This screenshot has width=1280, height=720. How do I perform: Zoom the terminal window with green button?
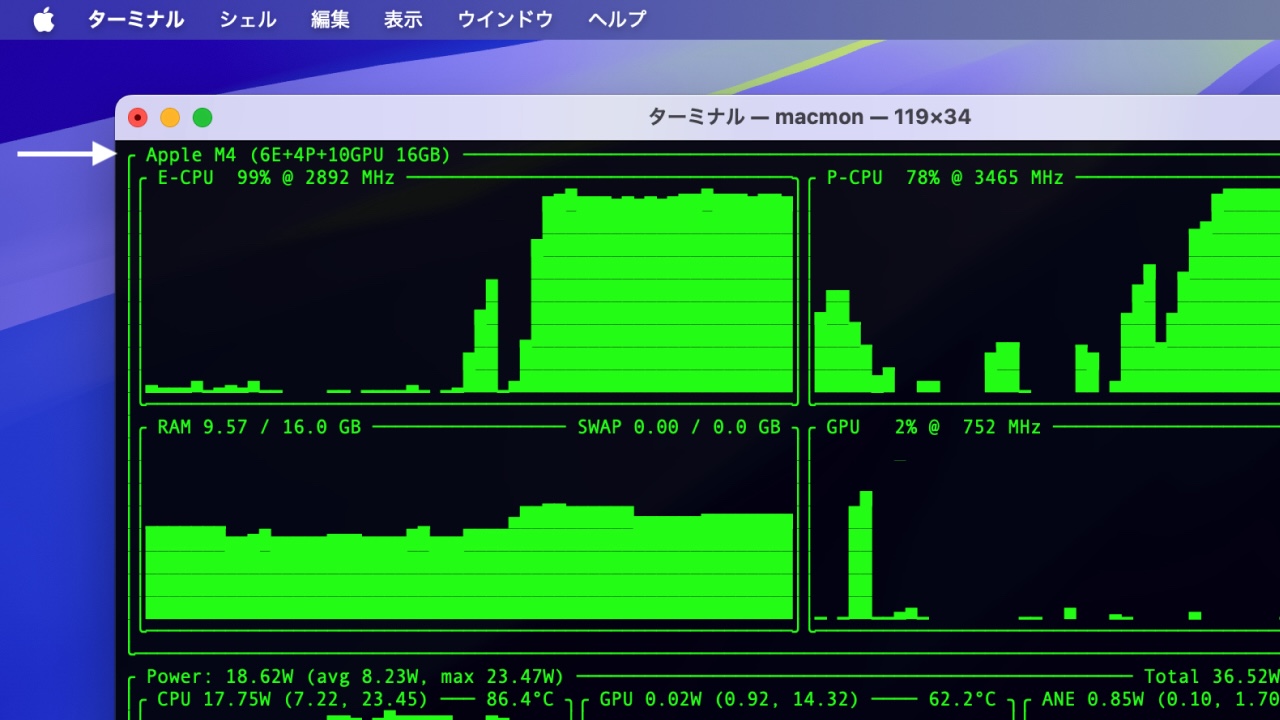coord(202,118)
